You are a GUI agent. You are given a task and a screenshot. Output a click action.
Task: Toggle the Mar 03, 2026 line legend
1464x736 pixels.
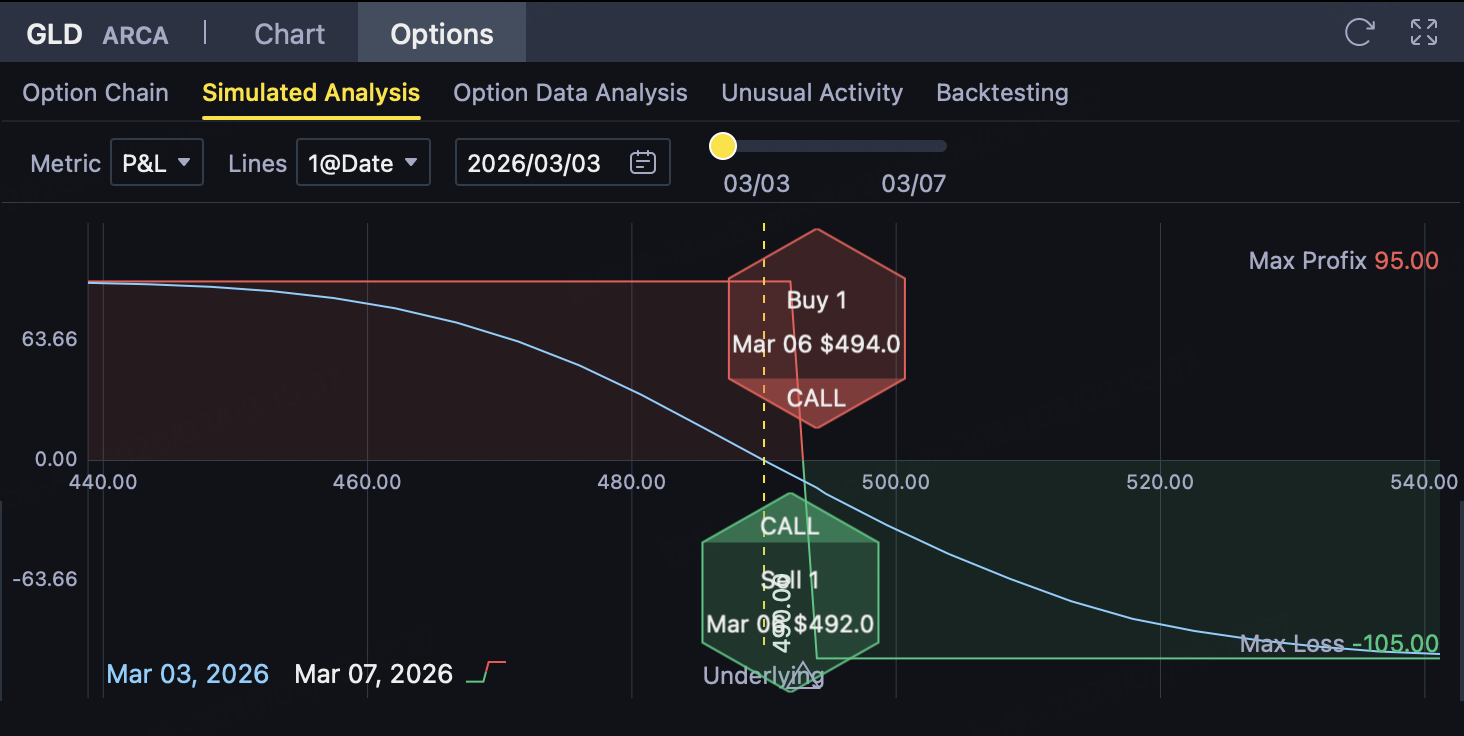187,673
